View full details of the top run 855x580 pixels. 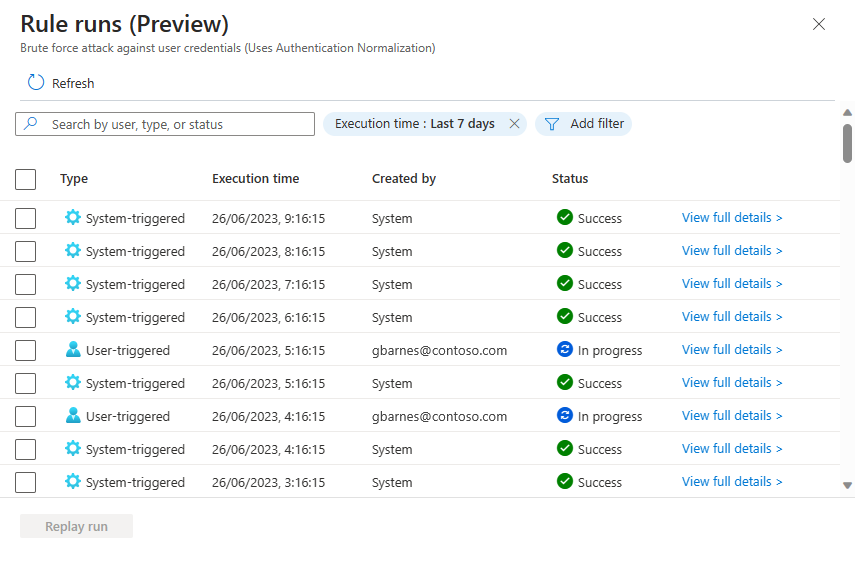[x=731, y=218]
